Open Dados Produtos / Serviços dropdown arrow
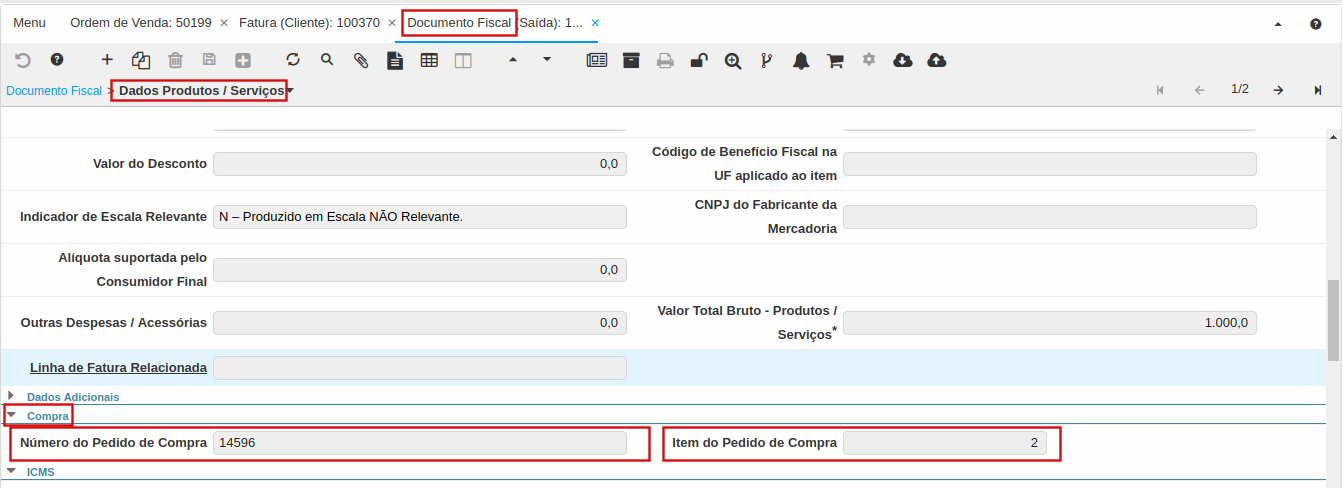 click(290, 91)
